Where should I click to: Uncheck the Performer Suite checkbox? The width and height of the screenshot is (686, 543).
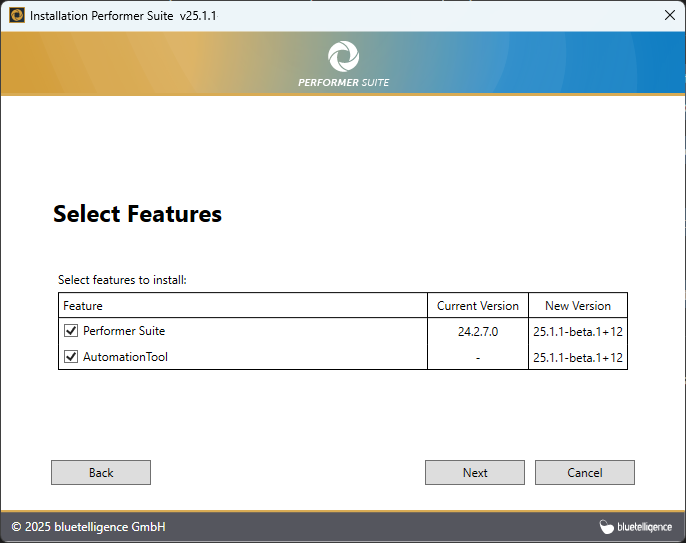pyautogui.click(x=71, y=331)
